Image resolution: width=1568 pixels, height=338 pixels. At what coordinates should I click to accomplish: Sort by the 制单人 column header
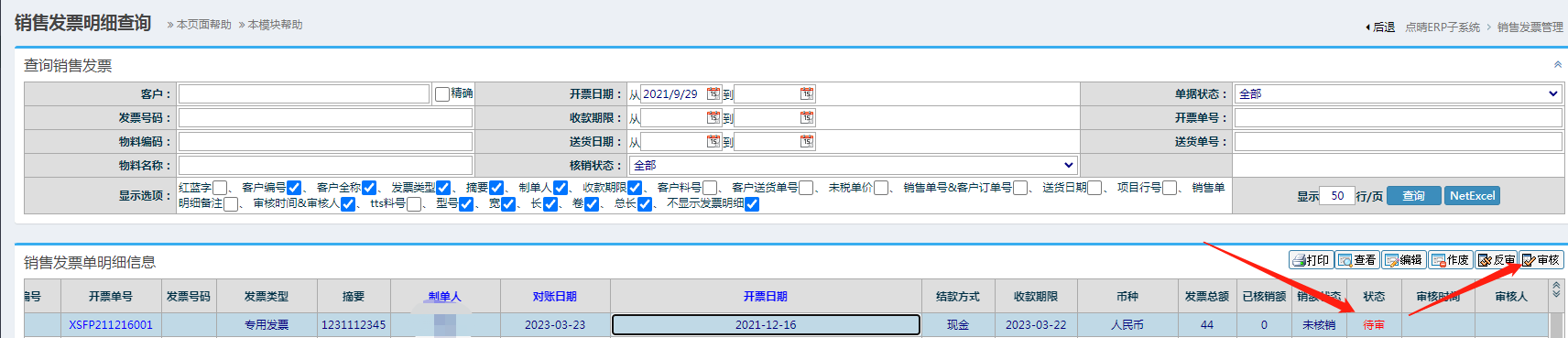(x=445, y=297)
